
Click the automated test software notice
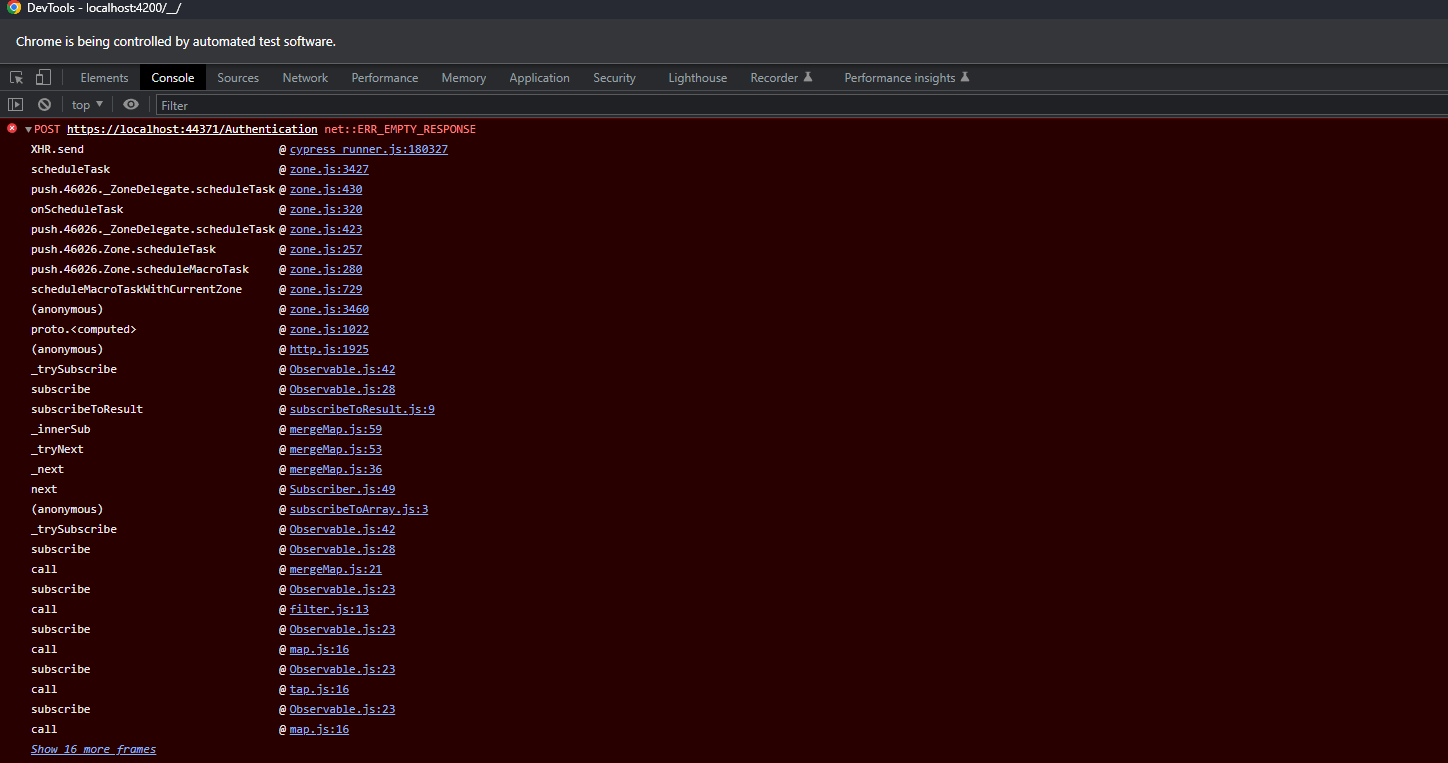pos(176,42)
